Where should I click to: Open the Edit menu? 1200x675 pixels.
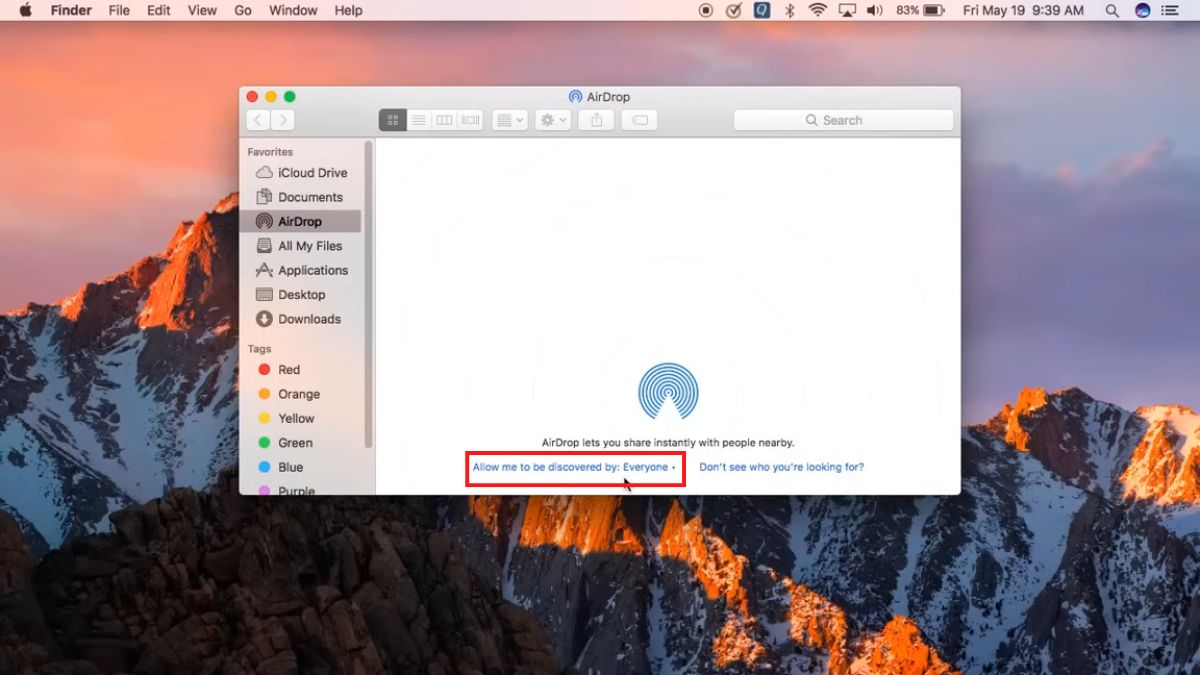158,10
